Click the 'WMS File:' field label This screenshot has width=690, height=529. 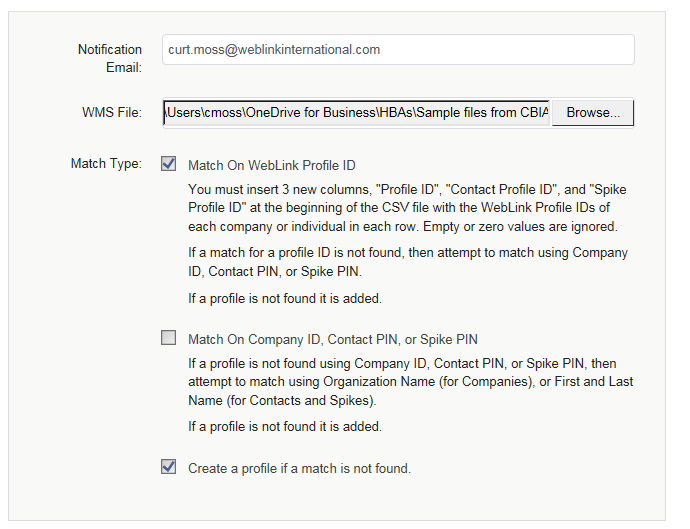coord(112,113)
